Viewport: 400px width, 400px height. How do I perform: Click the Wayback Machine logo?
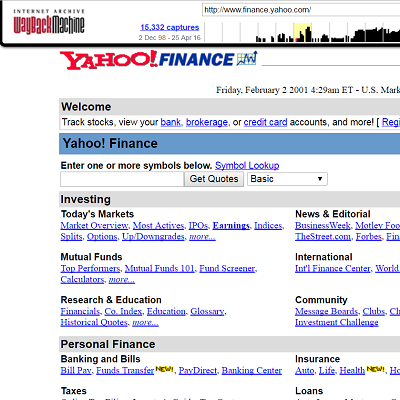click(x=49, y=22)
